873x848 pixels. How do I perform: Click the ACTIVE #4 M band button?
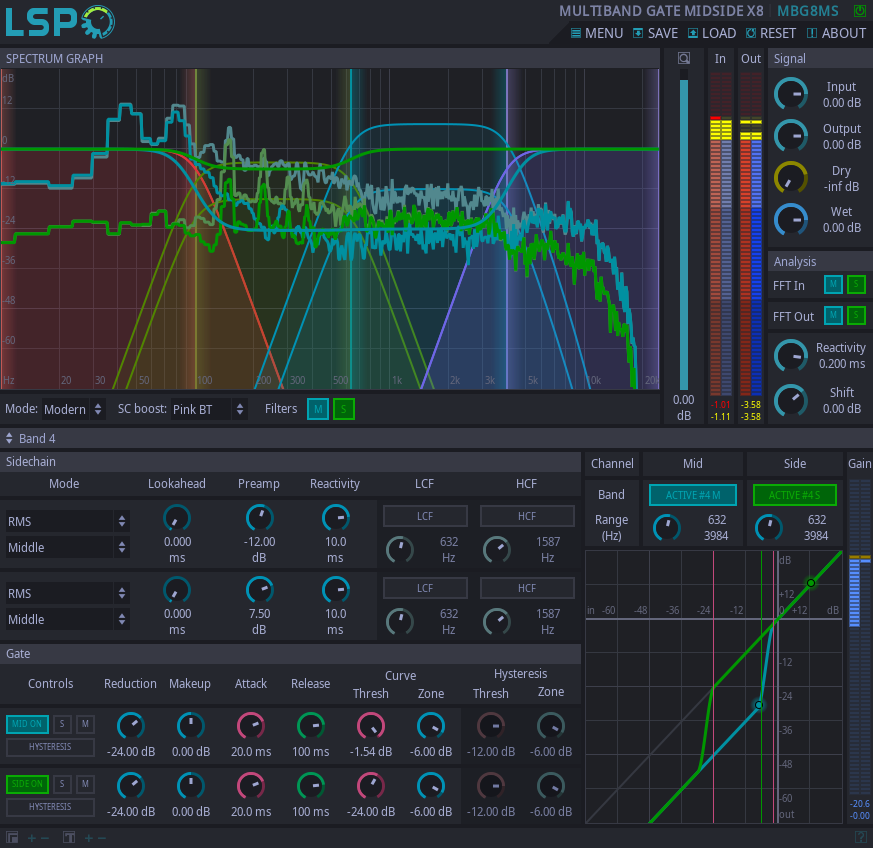[x=693, y=495]
